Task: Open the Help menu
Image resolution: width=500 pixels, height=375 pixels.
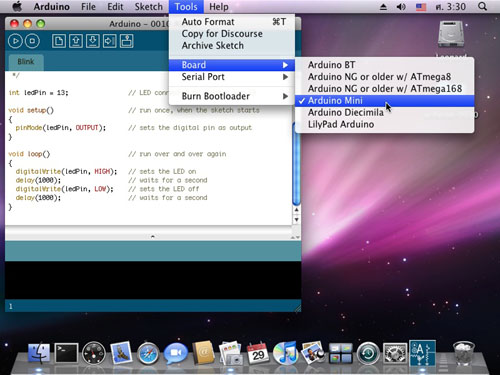Action: (219, 7)
